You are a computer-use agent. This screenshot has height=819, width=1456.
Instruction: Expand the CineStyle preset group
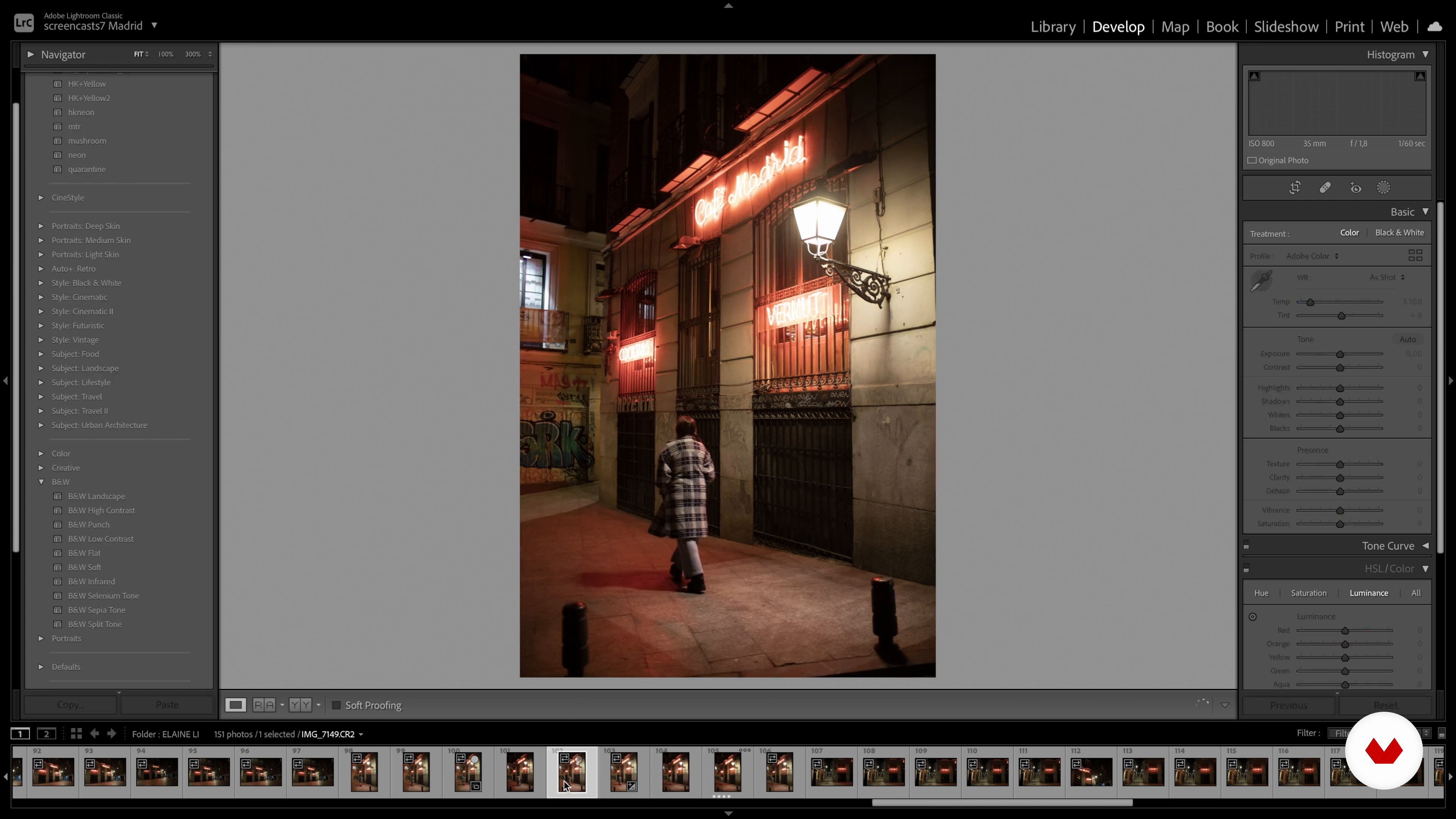(41, 197)
